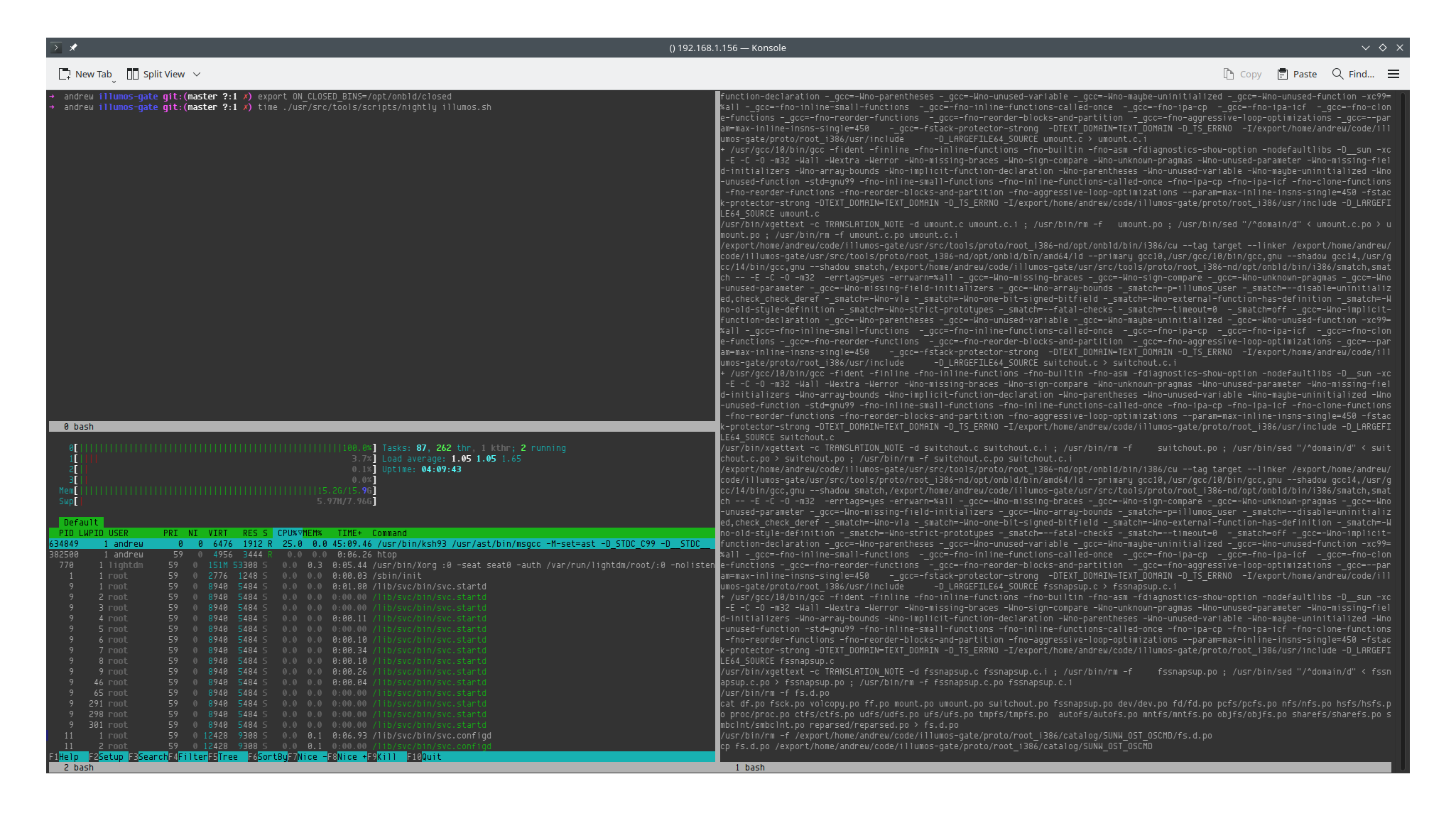Click F10 Quit in htop footer
Screen dimensions: 1456x828
424,757
